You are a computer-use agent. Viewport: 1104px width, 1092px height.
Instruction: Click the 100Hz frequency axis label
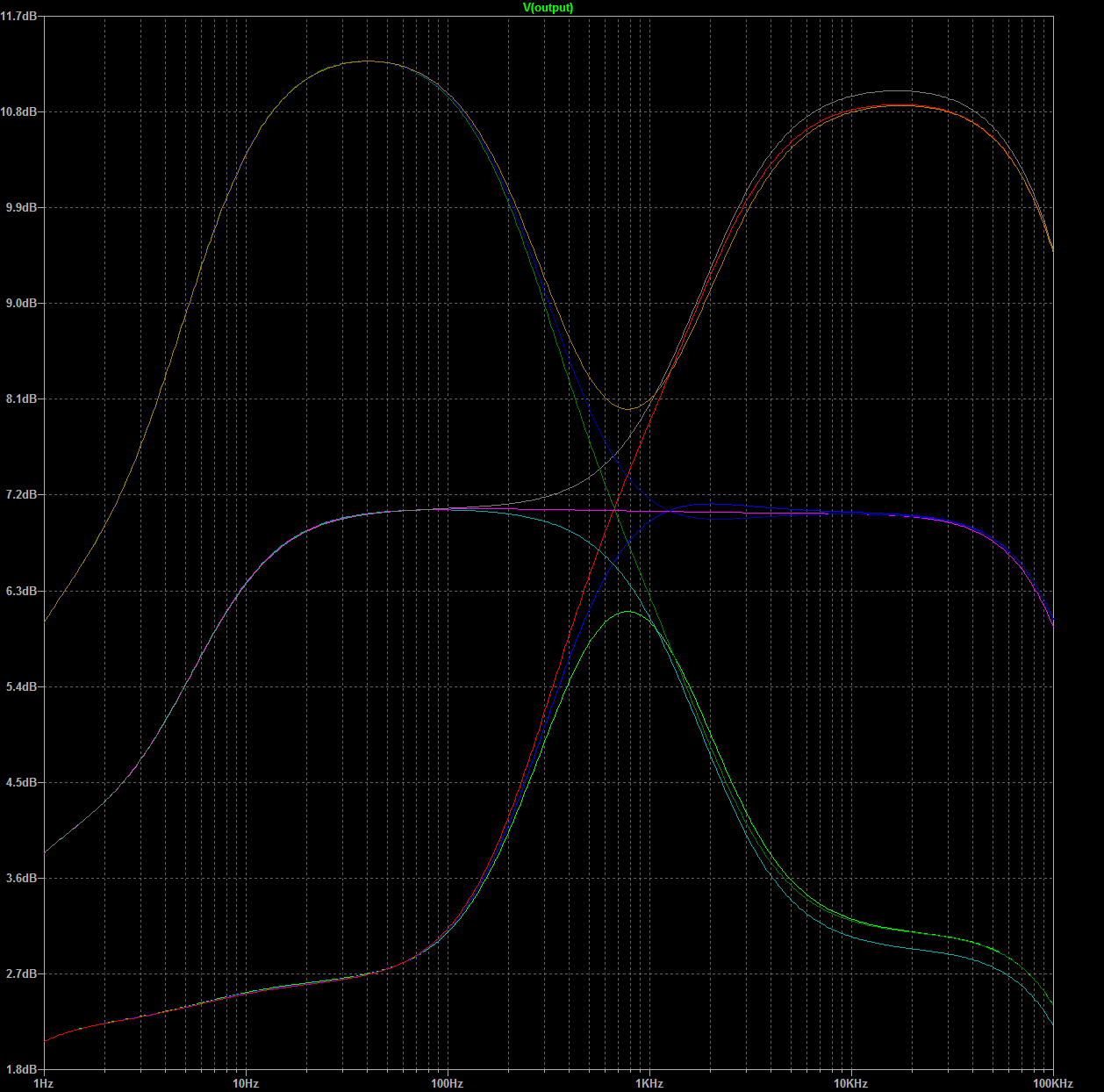pos(448,1084)
